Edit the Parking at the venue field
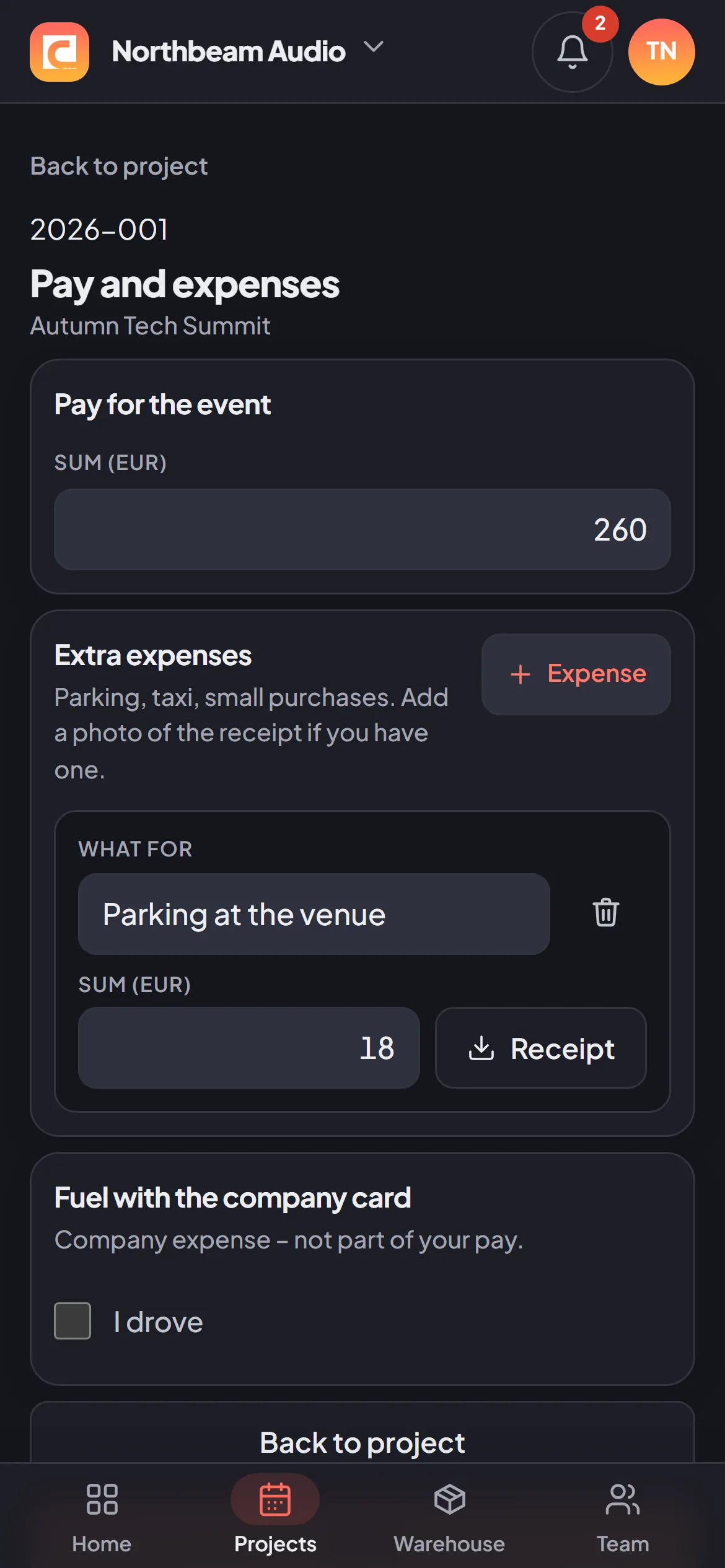This screenshot has height=1568, width=725. (x=314, y=914)
